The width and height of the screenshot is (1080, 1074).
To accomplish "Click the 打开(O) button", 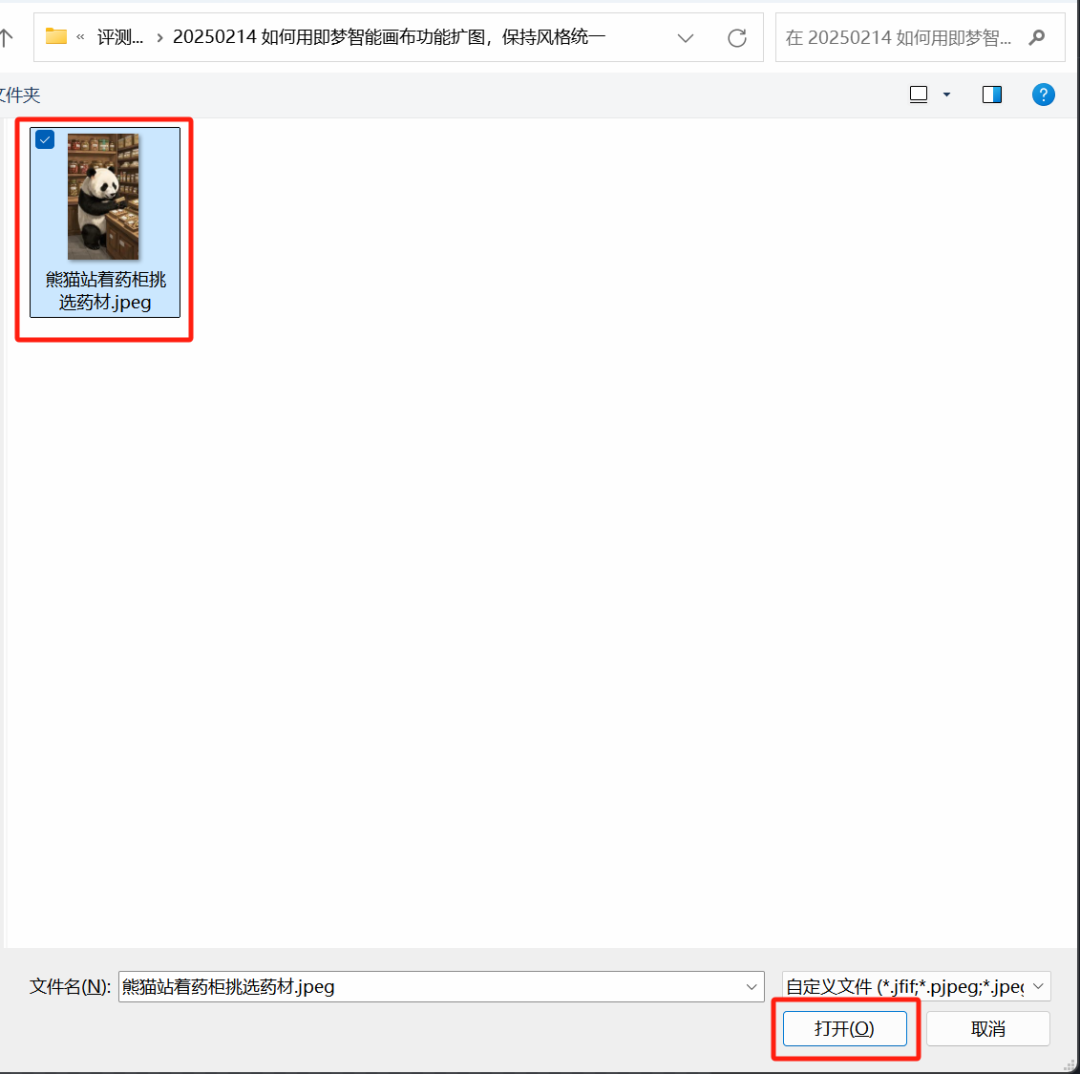I will click(845, 1028).
